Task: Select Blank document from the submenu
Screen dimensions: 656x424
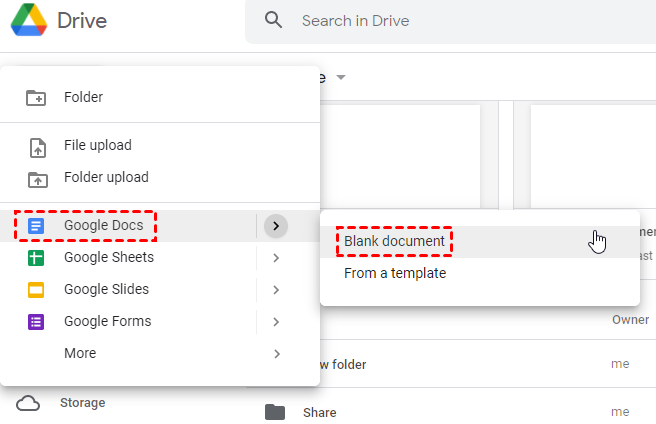Action: tap(394, 241)
